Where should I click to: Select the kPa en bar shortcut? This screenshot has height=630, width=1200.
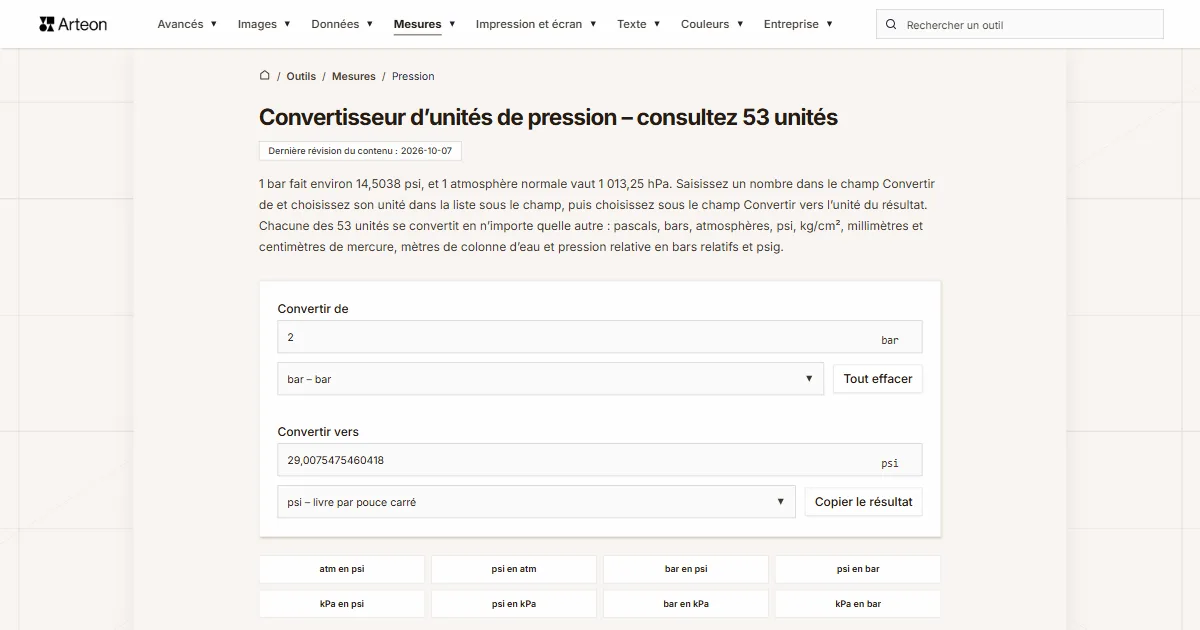[x=858, y=604]
